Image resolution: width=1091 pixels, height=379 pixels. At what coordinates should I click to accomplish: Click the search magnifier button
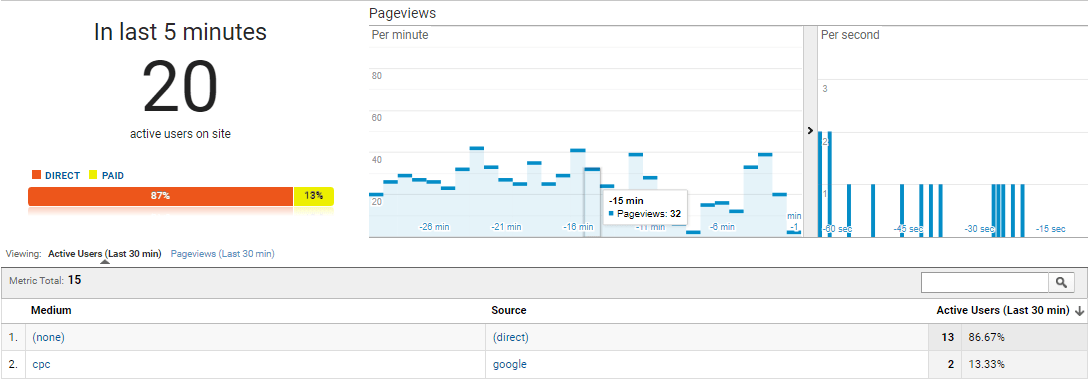click(x=1061, y=282)
